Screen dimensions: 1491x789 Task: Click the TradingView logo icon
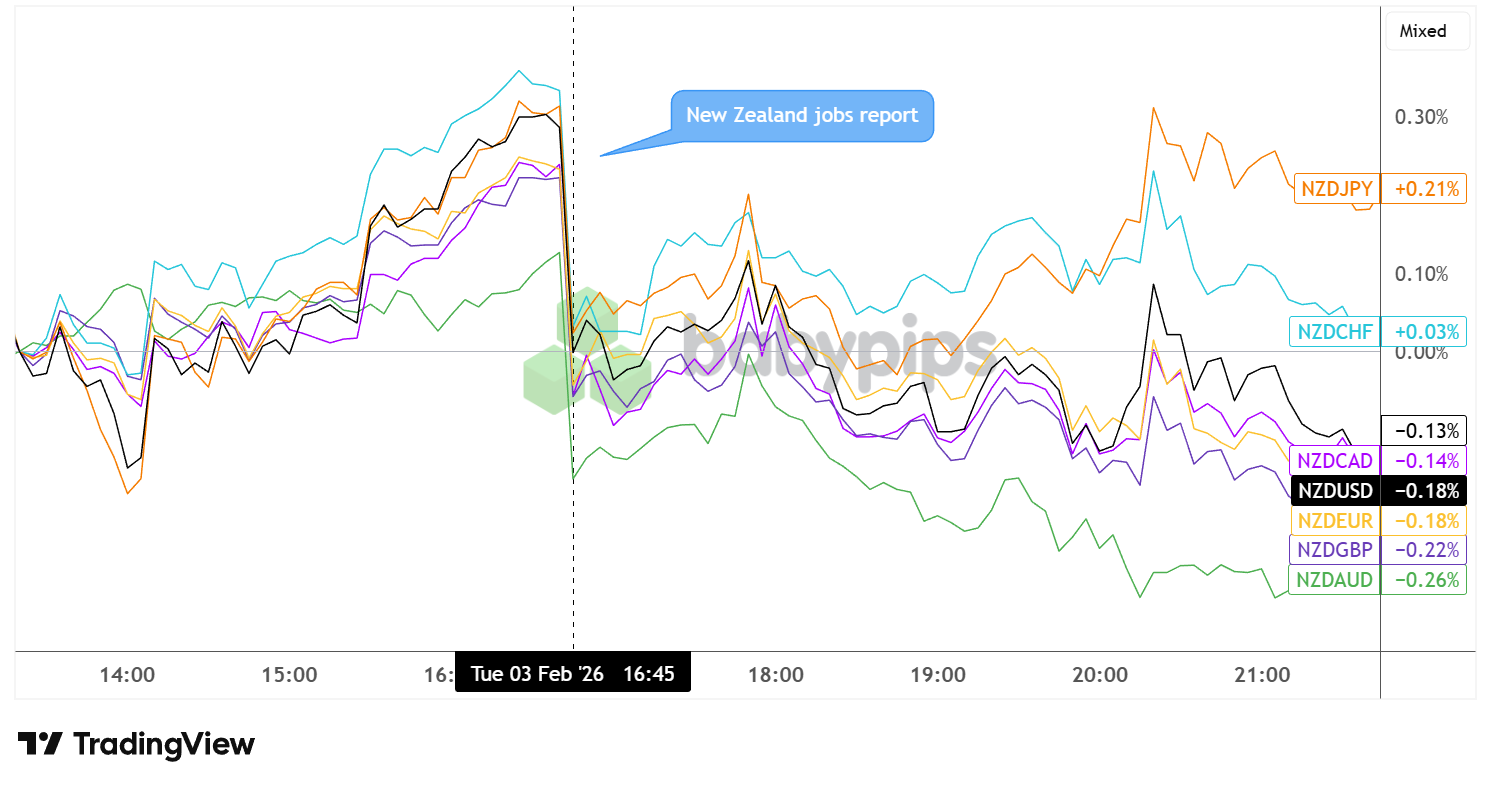click(x=40, y=744)
